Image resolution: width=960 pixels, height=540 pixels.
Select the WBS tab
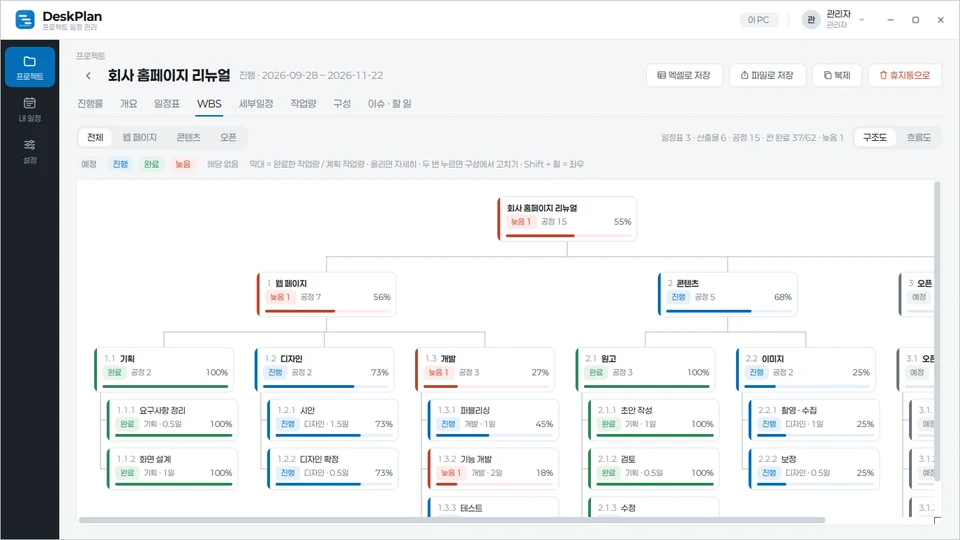pos(209,103)
